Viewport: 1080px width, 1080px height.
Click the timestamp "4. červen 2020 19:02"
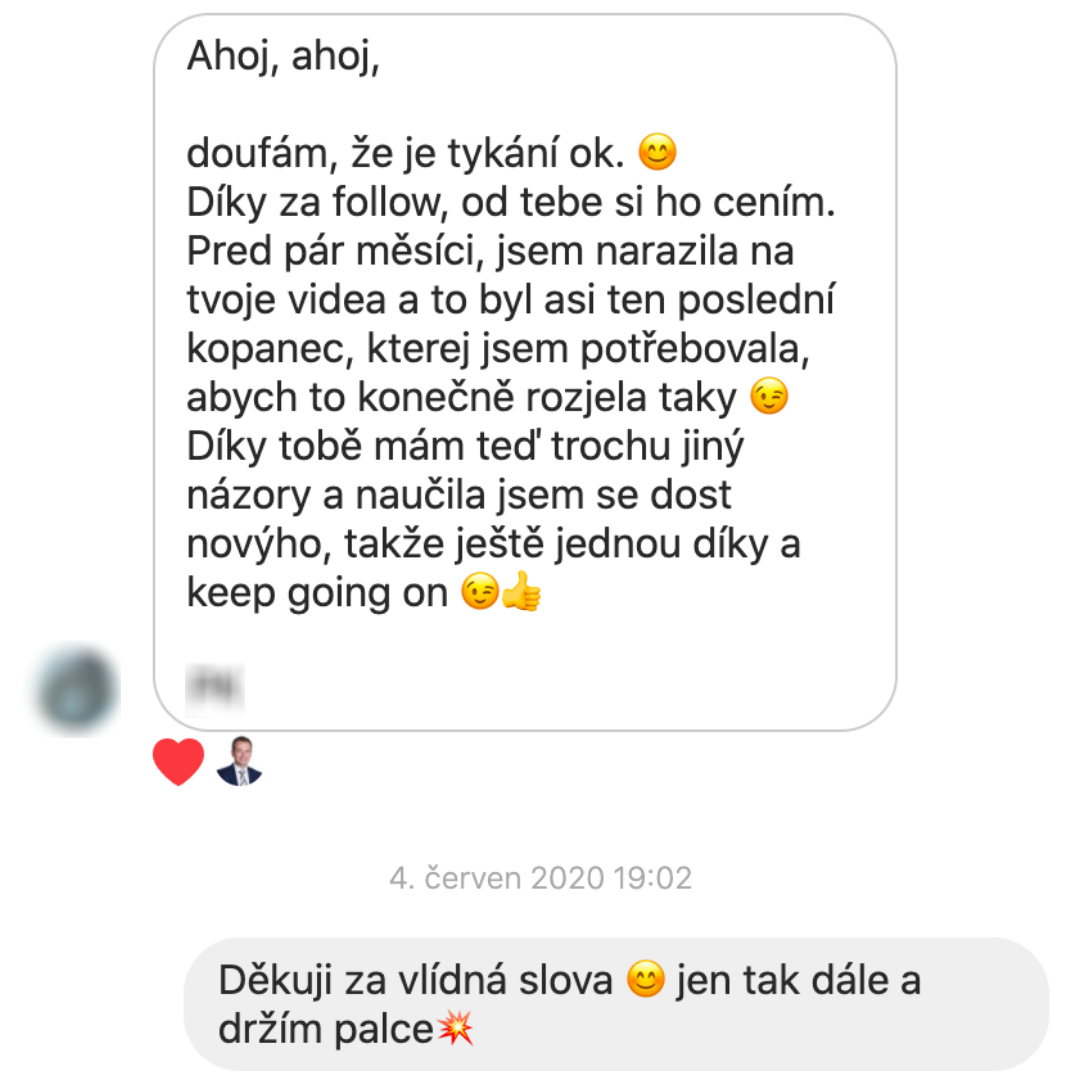pos(541,878)
